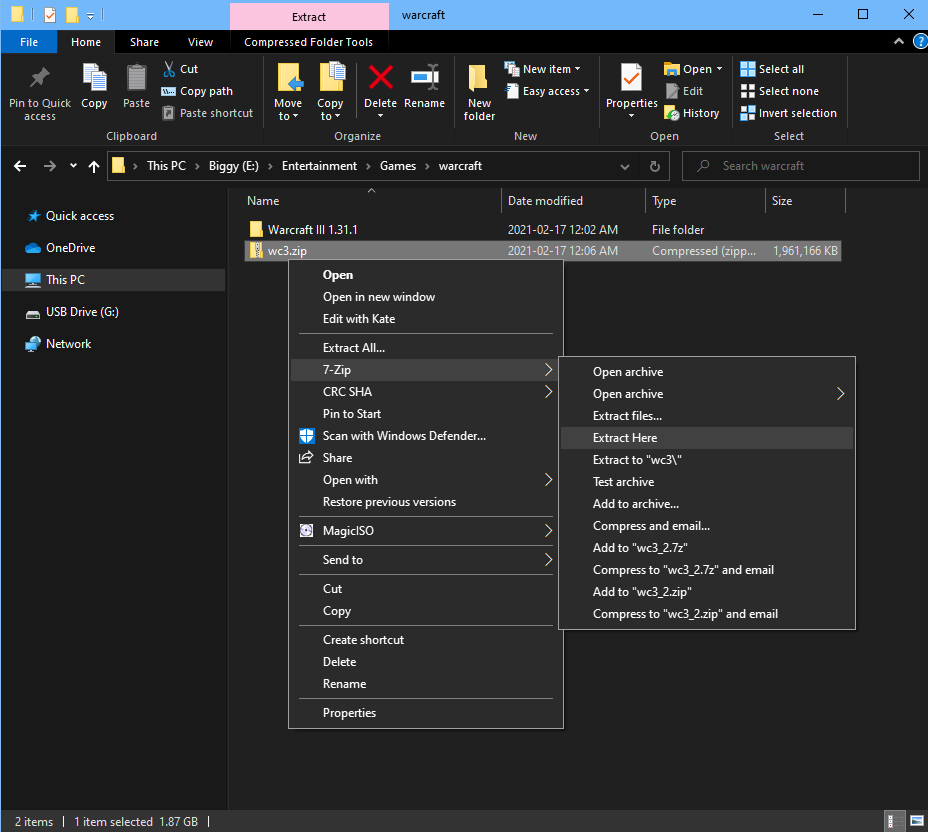Choose Extract All... from context menu
928x832 pixels.
(426, 348)
